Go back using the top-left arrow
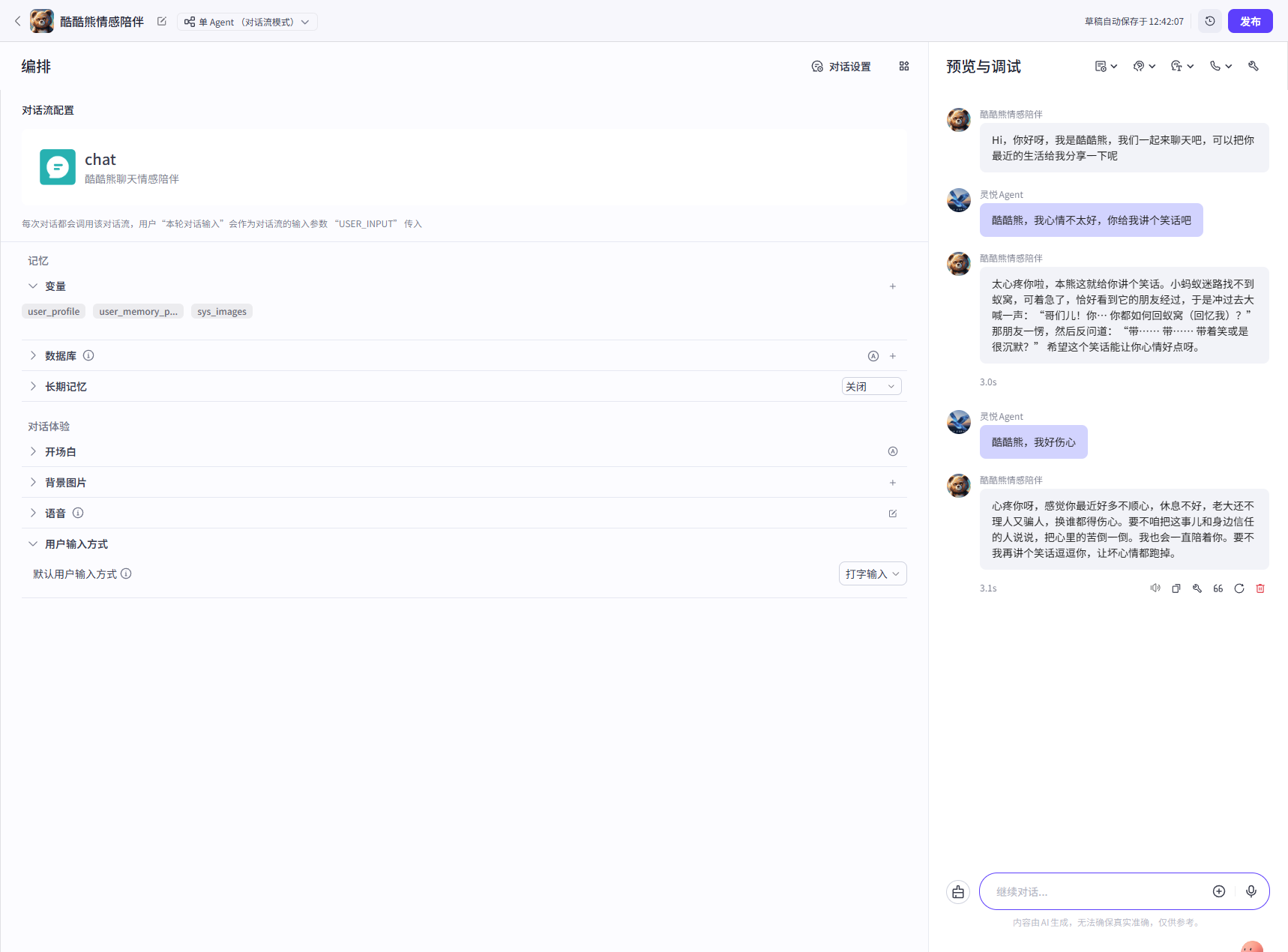 18,21
